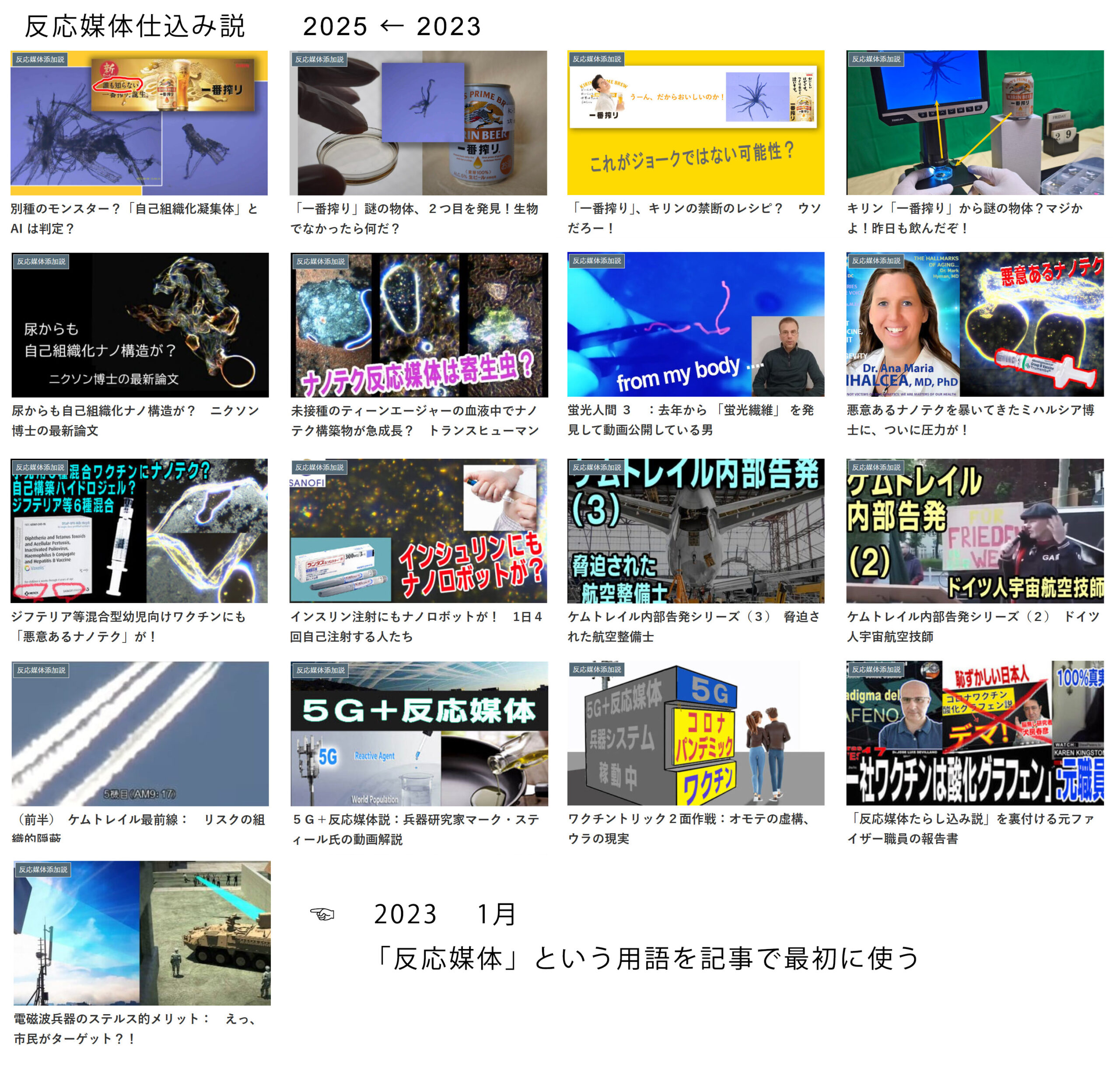Click the Dr. Ana Maria Mihalcea thumbnail
1120x1068 pixels.
[974, 325]
